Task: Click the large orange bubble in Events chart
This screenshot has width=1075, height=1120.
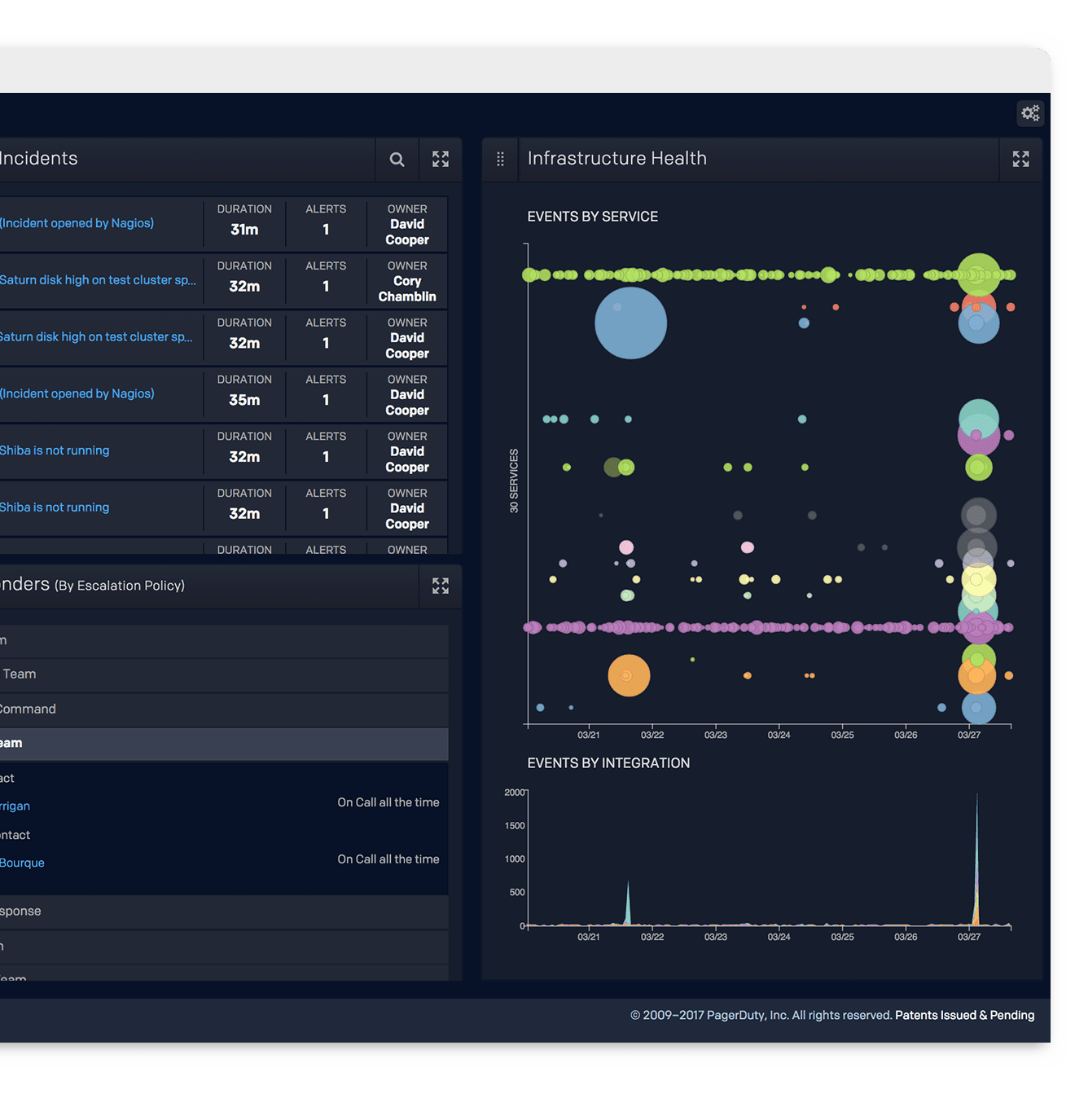Action: [x=629, y=675]
